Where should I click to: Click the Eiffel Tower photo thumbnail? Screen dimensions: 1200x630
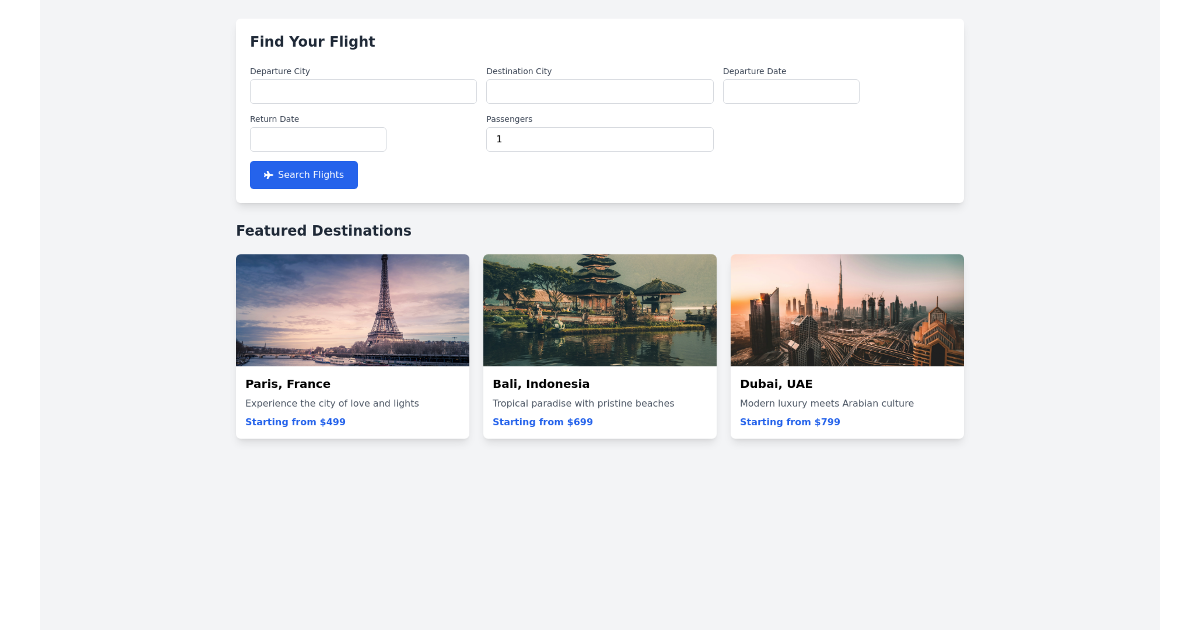(352, 309)
